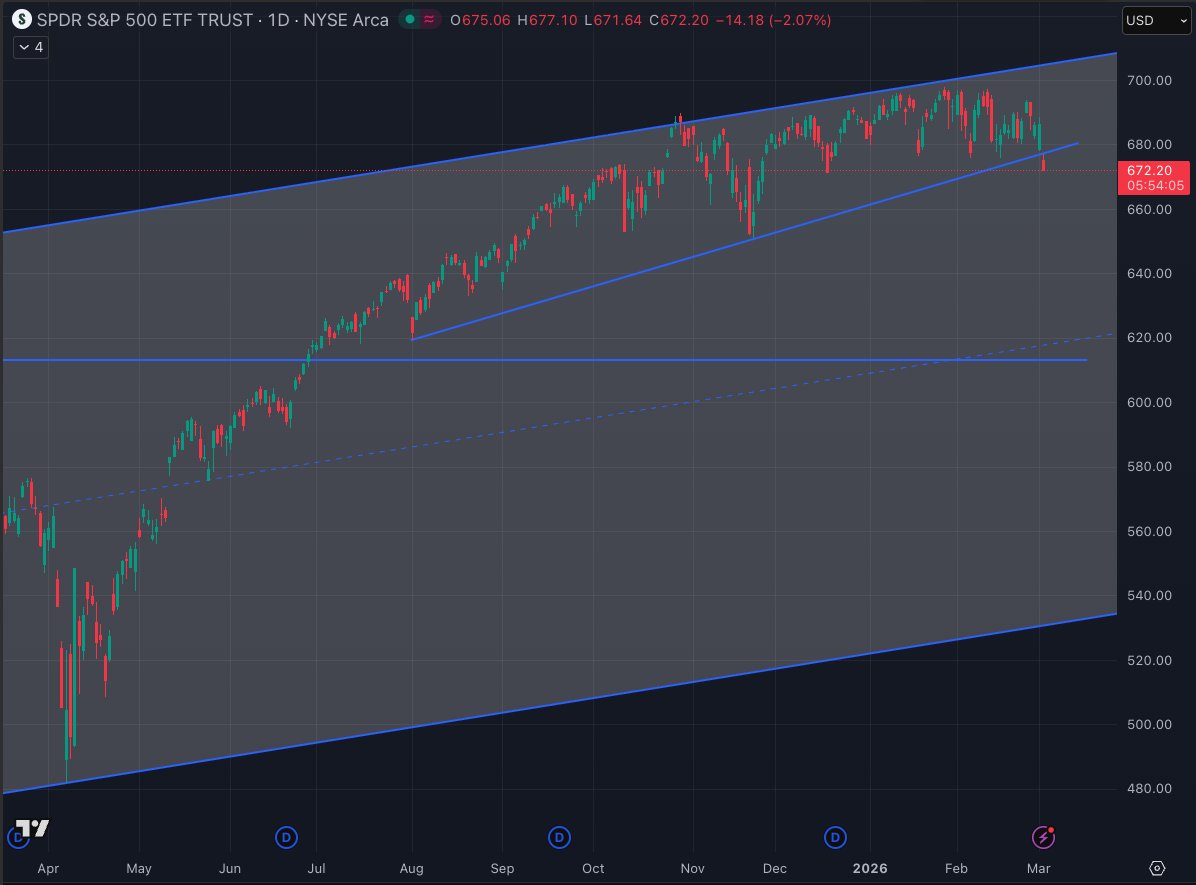Click the open value O675.06

point(480,21)
